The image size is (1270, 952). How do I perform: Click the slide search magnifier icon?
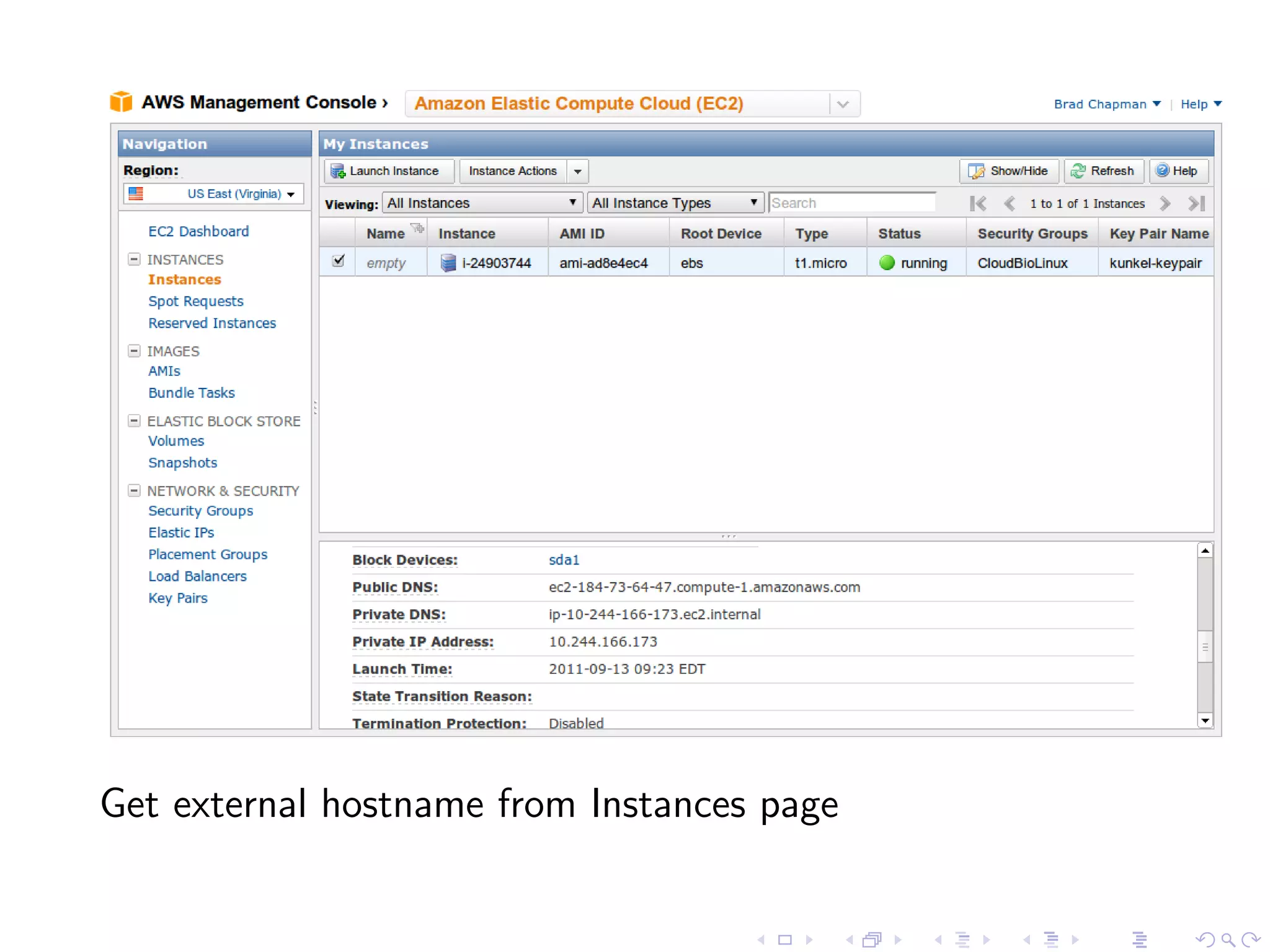1228,940
